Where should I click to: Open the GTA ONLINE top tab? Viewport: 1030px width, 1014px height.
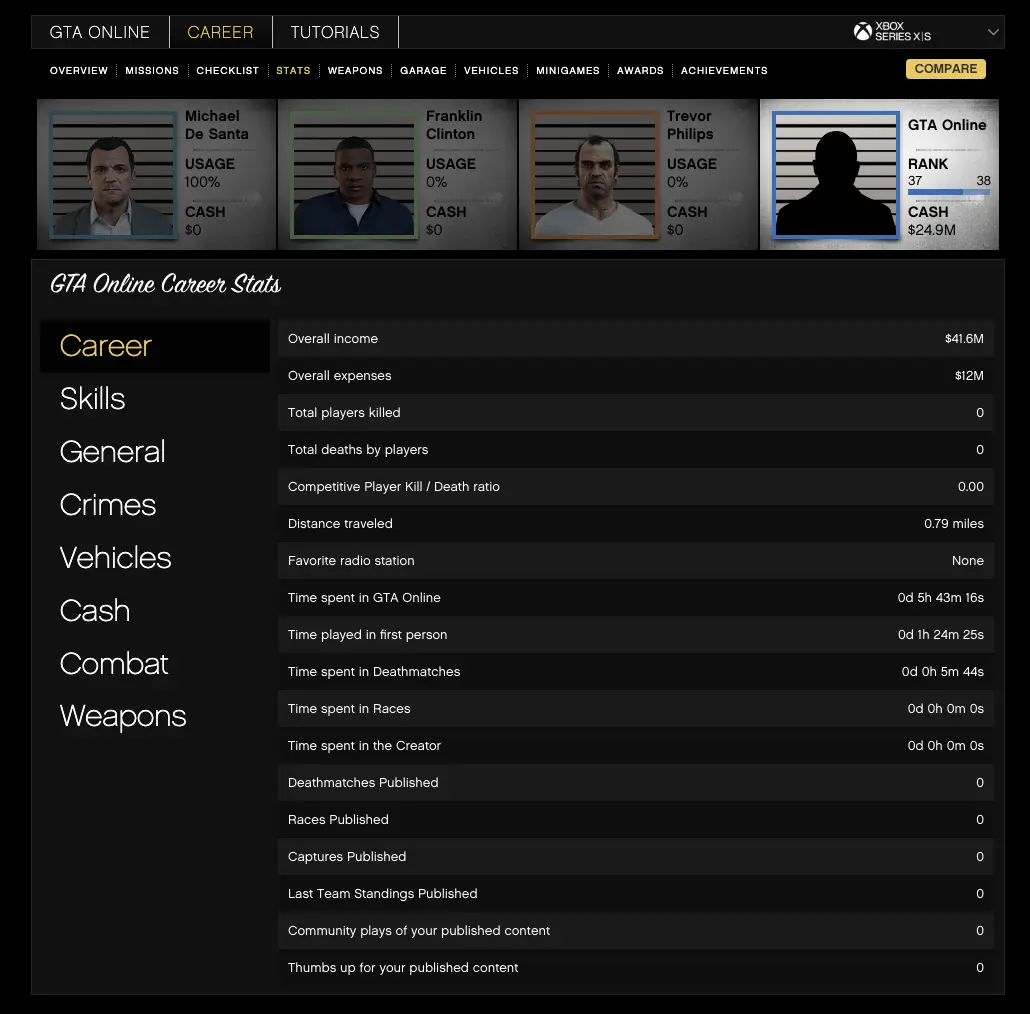pyautogui.click(x=100, y=32)
